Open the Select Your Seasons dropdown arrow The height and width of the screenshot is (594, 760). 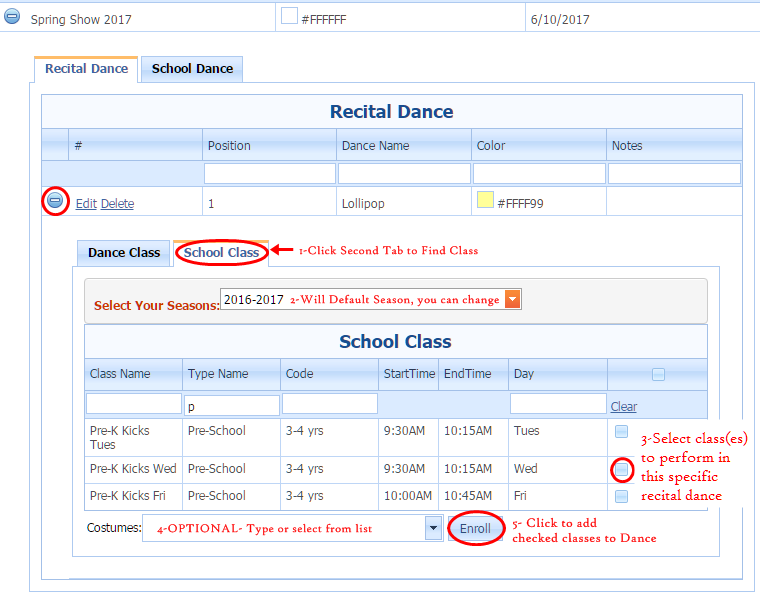click(513, 299)
